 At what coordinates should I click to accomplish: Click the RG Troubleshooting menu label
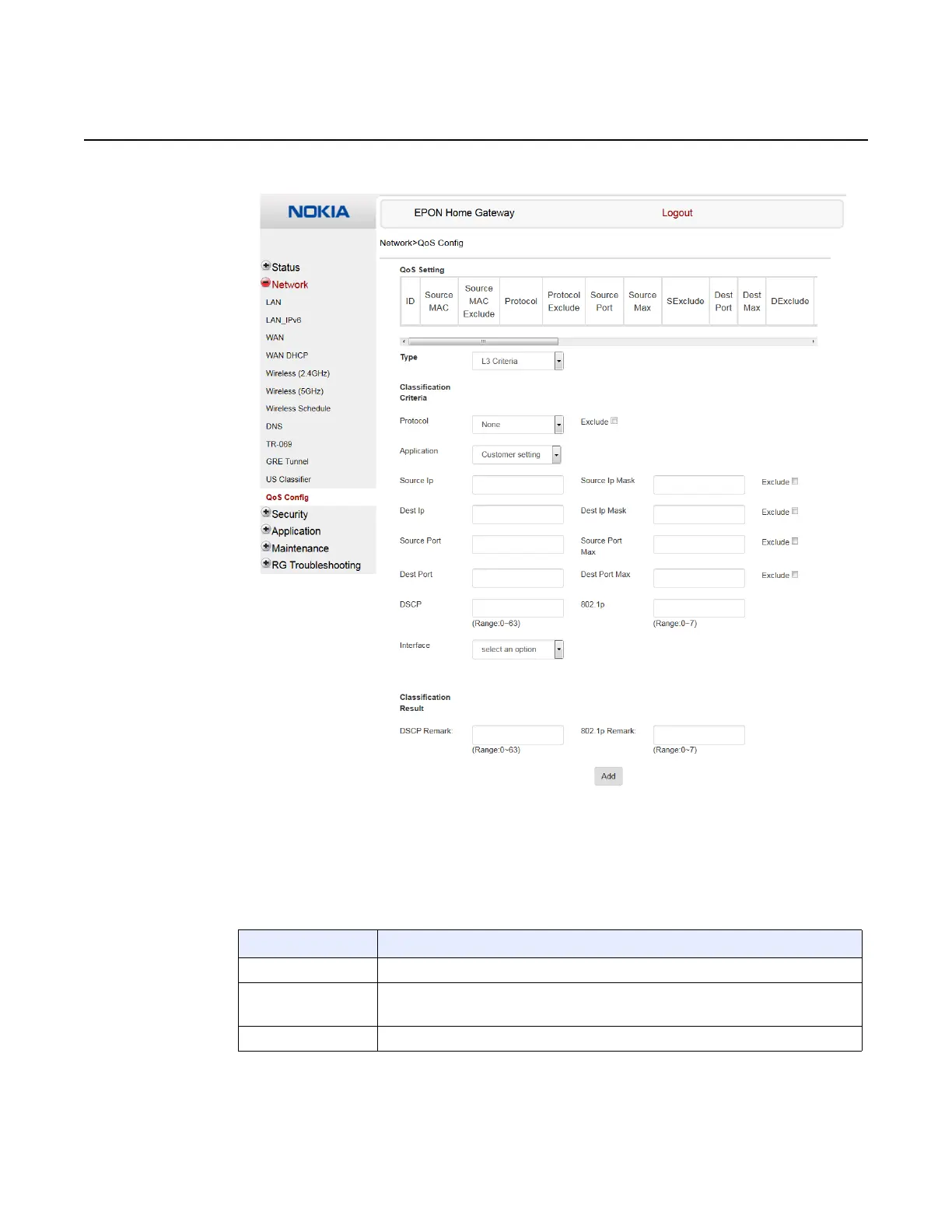[x=317, y=565]
